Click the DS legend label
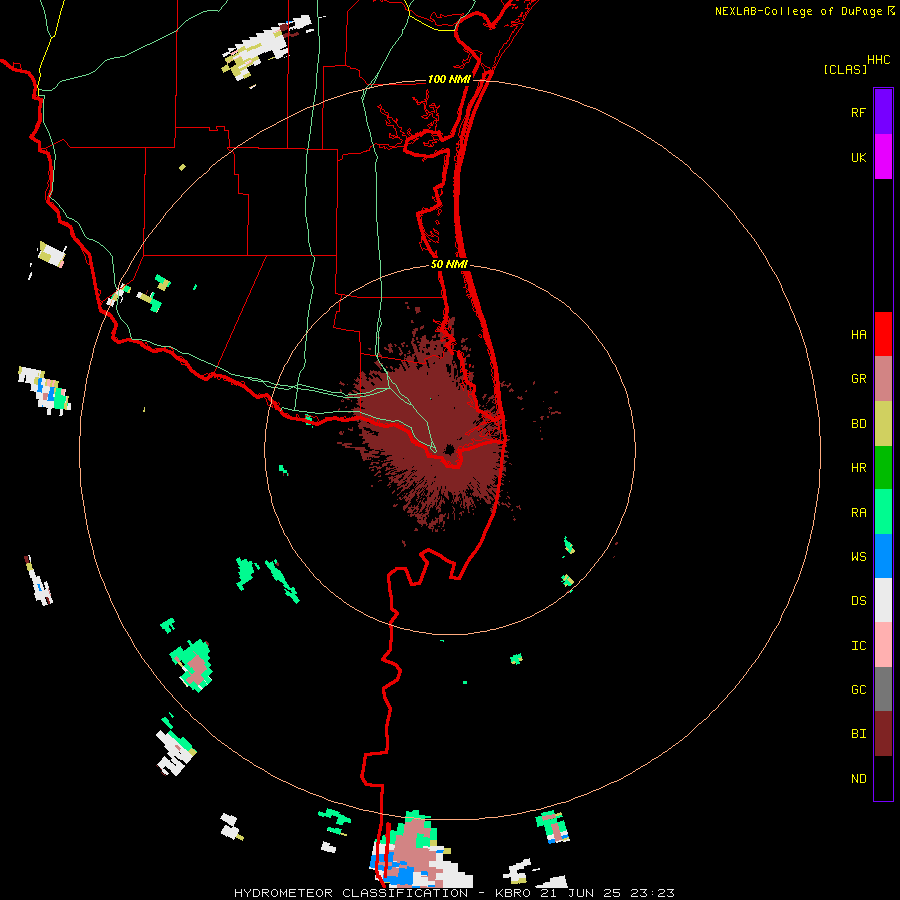Image resolution: width=900 pixels, height=900 pixels. tap(858, 600)
